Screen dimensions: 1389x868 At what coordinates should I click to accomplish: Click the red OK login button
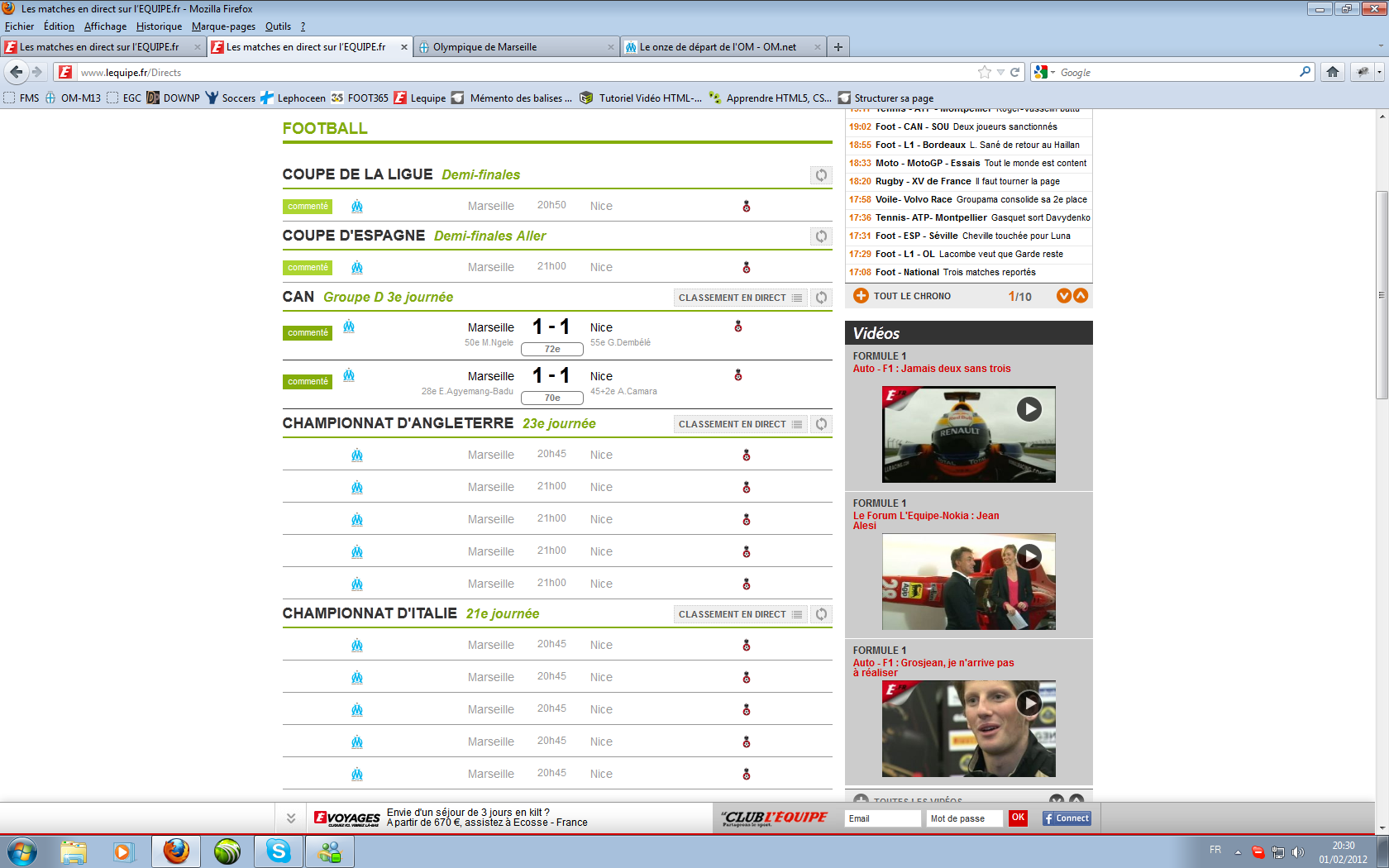1018,818
